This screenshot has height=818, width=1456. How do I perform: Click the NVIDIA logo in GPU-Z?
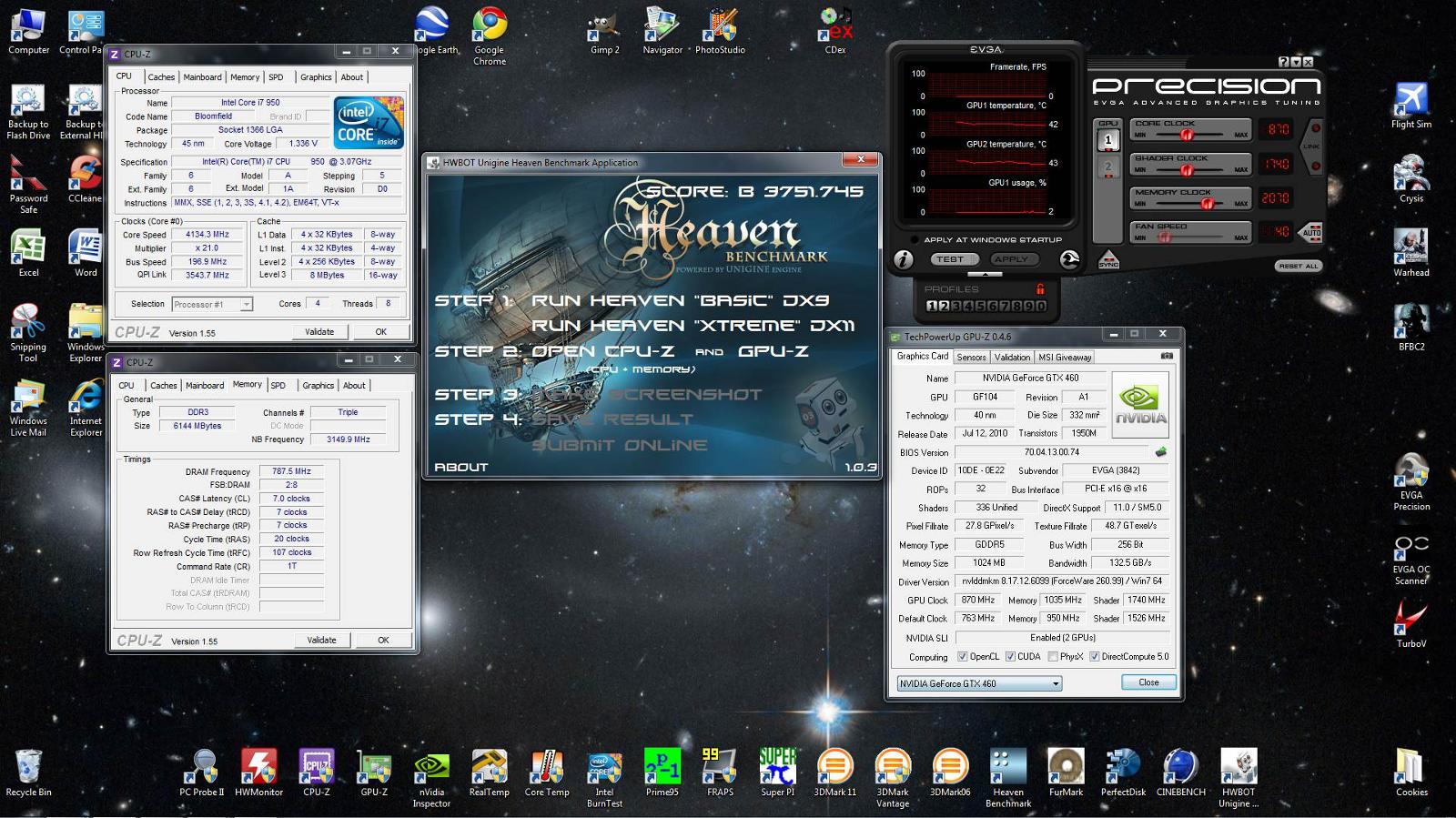click(1140, 404)
